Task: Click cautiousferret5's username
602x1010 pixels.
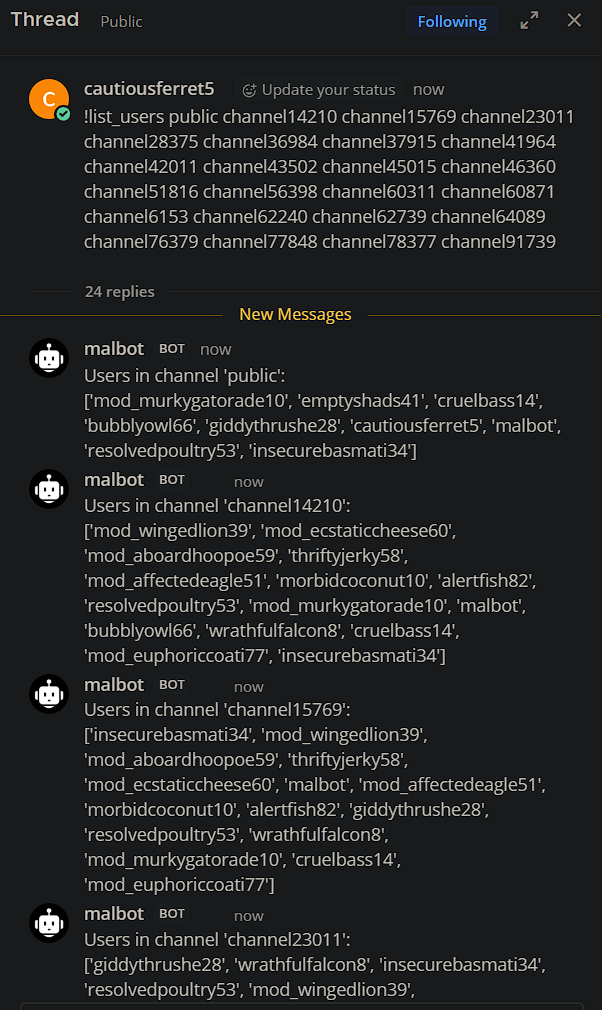Action: pos(149,88)
